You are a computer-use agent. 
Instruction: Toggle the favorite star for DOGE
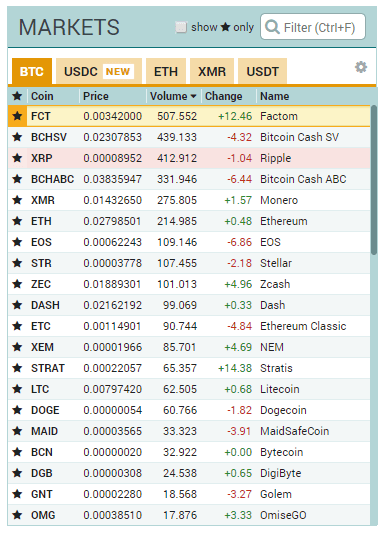(17, 410)
